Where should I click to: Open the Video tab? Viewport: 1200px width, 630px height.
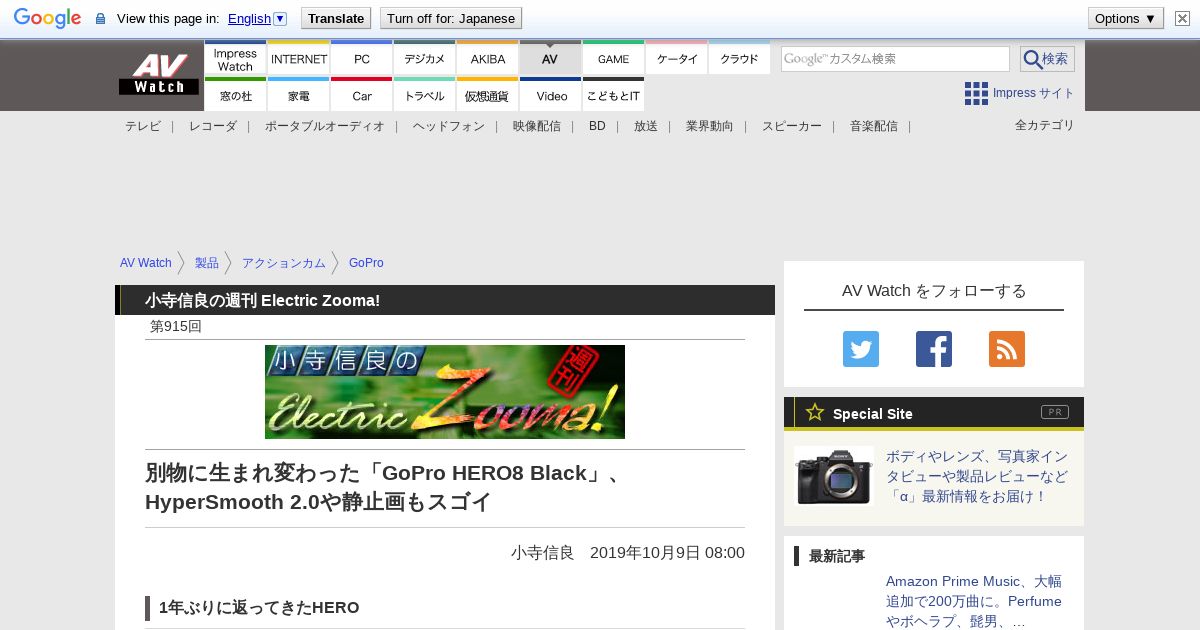[x=550, y=95]
